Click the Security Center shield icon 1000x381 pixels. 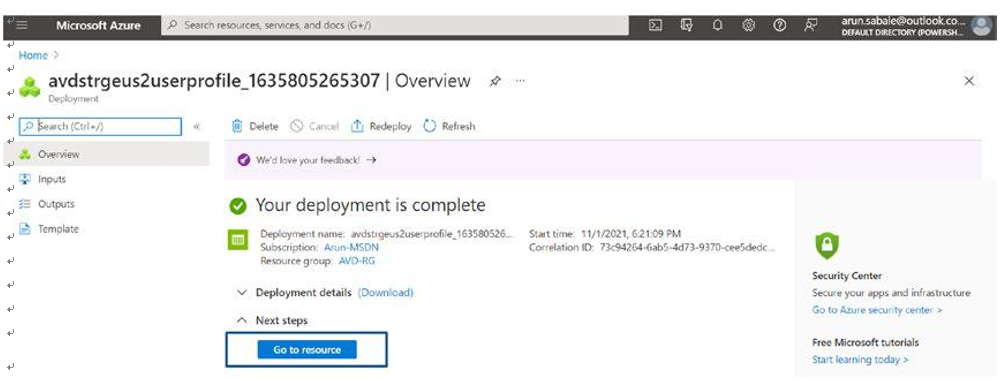[827, 245]
